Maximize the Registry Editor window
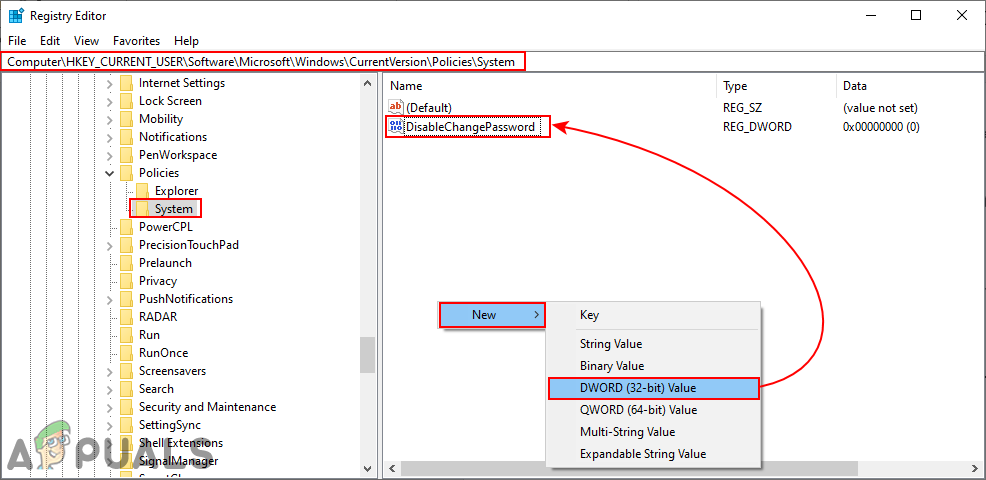 point(916,16)
